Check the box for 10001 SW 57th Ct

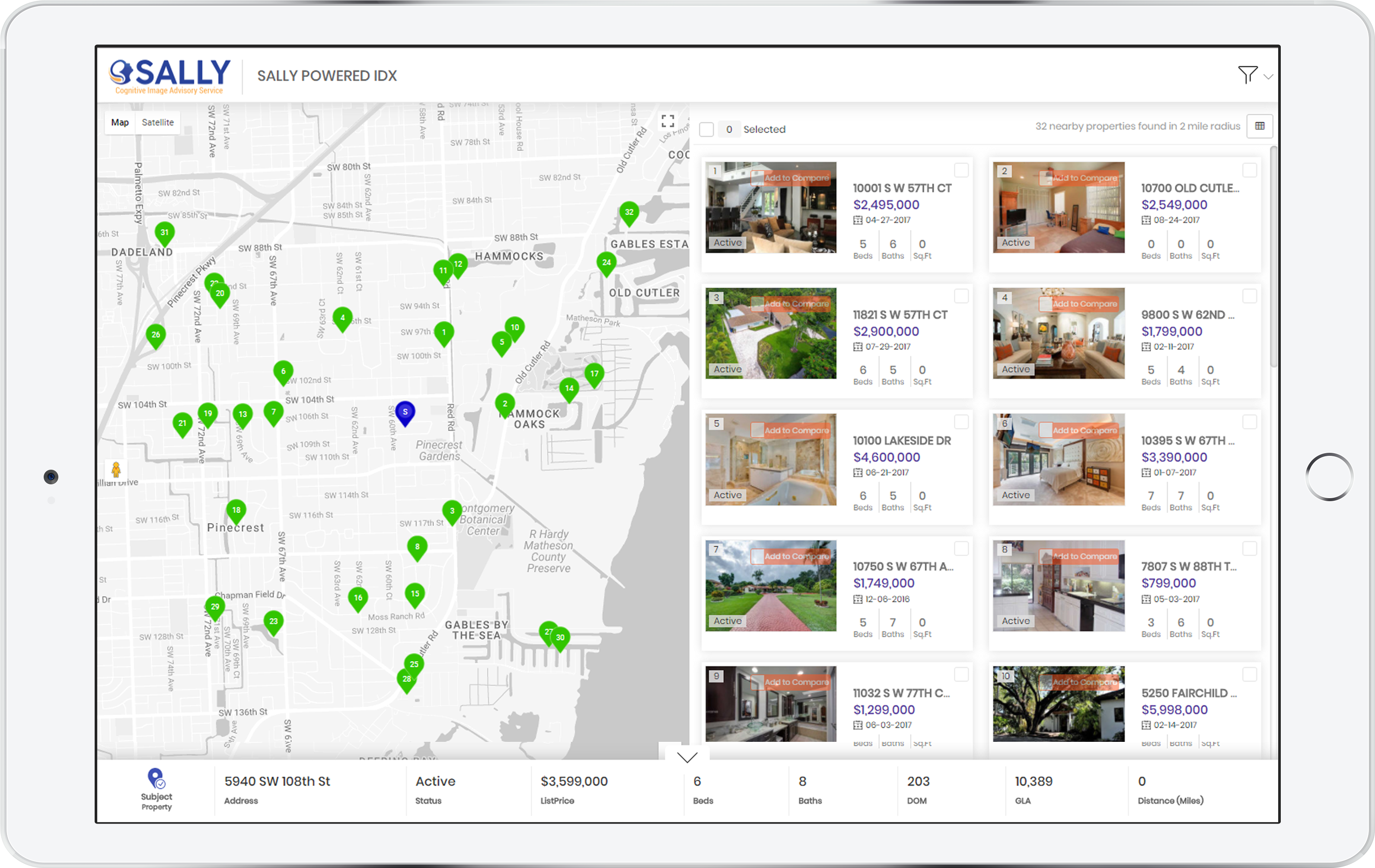coord(961,170)
